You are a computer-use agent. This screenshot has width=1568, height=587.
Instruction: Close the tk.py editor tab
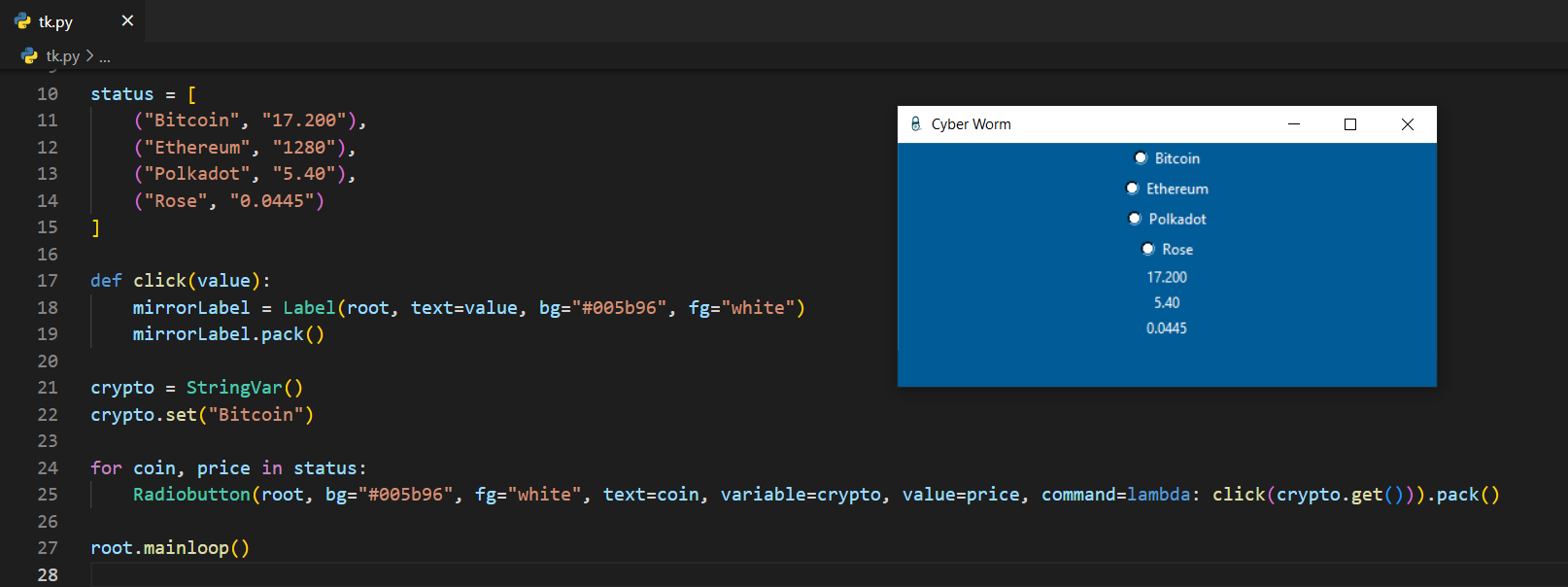pos(127,20)
